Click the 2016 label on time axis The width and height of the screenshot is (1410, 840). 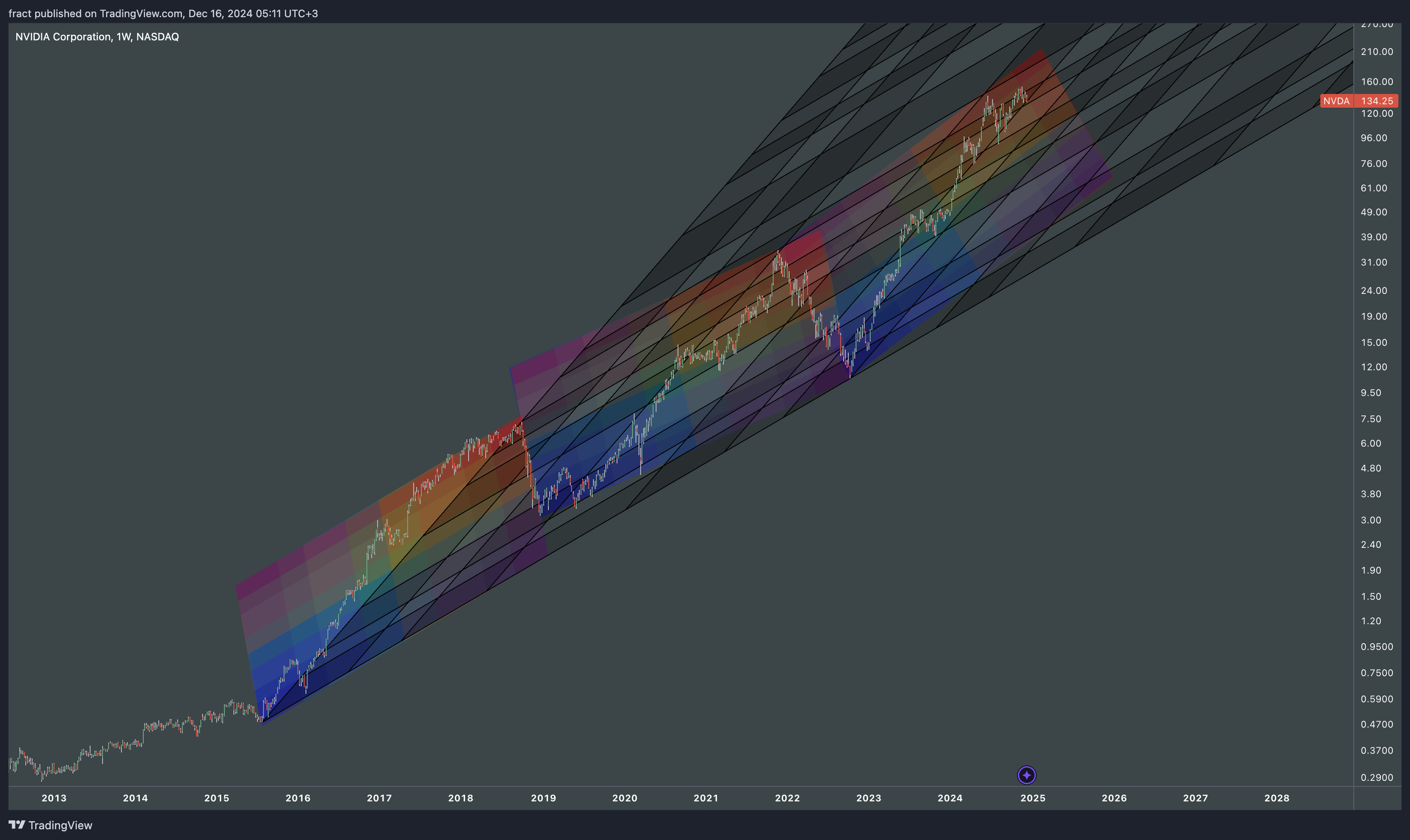point(298,798)
